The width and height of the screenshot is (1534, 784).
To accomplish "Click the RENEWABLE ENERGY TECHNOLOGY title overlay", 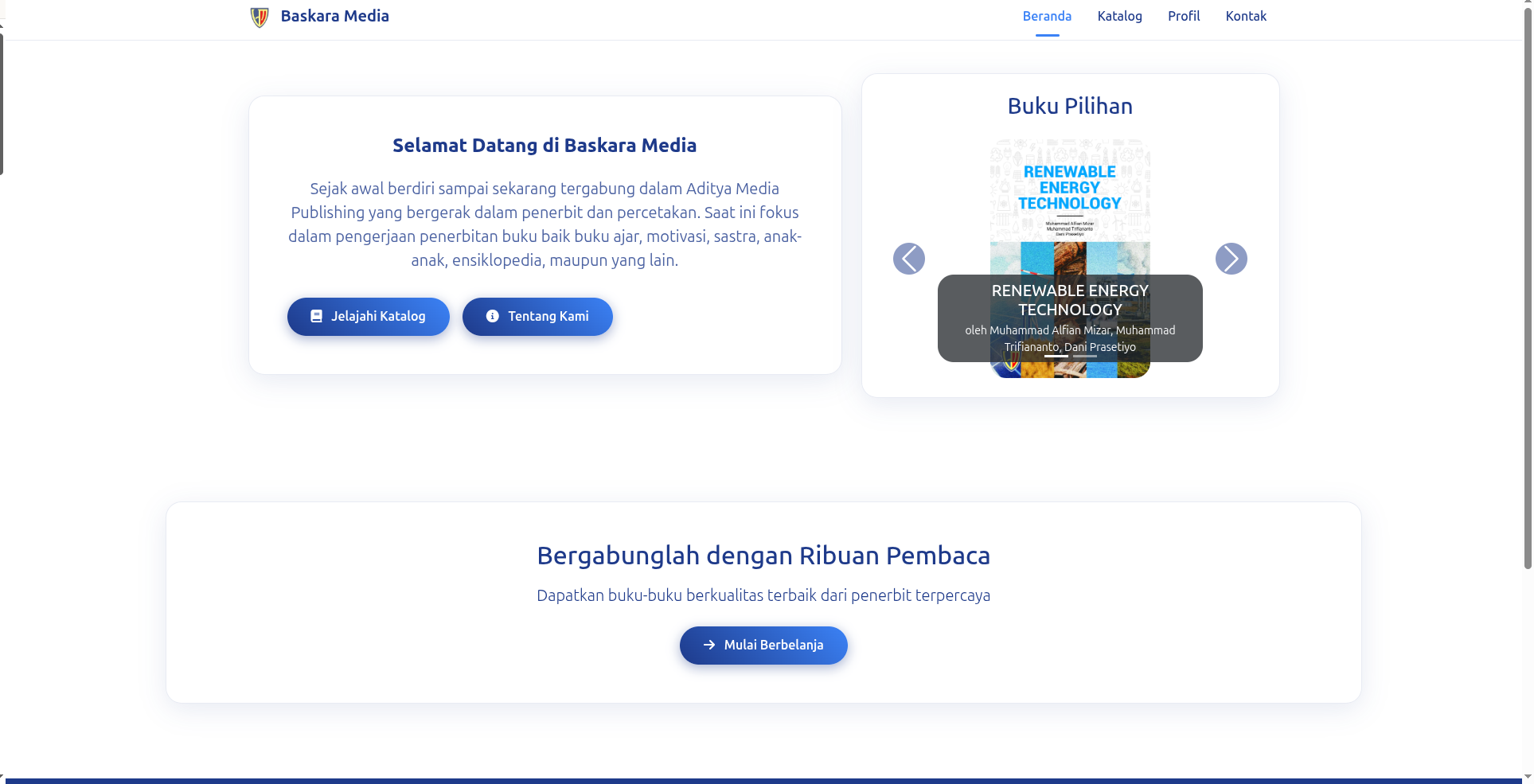I will point(1069,300).
